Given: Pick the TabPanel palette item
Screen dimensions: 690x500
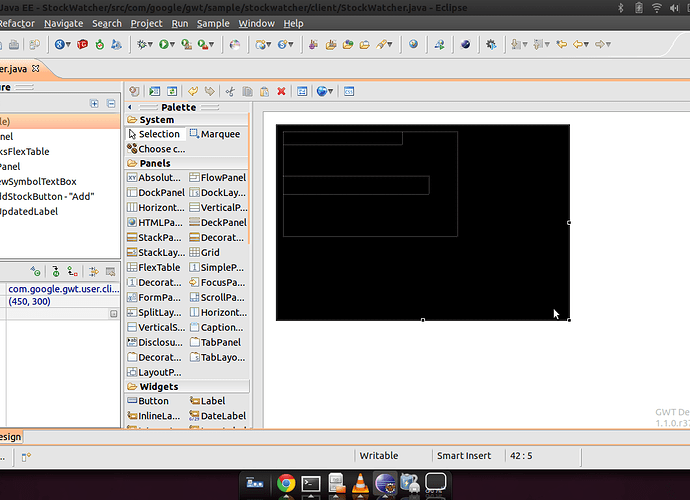Looking at the screenshot, I should point(215,342).
